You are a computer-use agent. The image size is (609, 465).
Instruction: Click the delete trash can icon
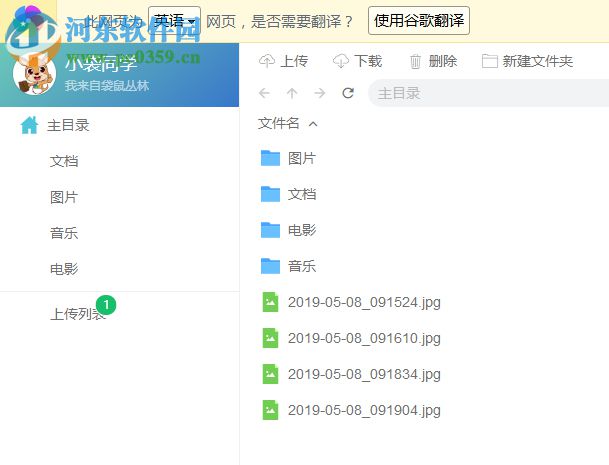pos(415,61)
